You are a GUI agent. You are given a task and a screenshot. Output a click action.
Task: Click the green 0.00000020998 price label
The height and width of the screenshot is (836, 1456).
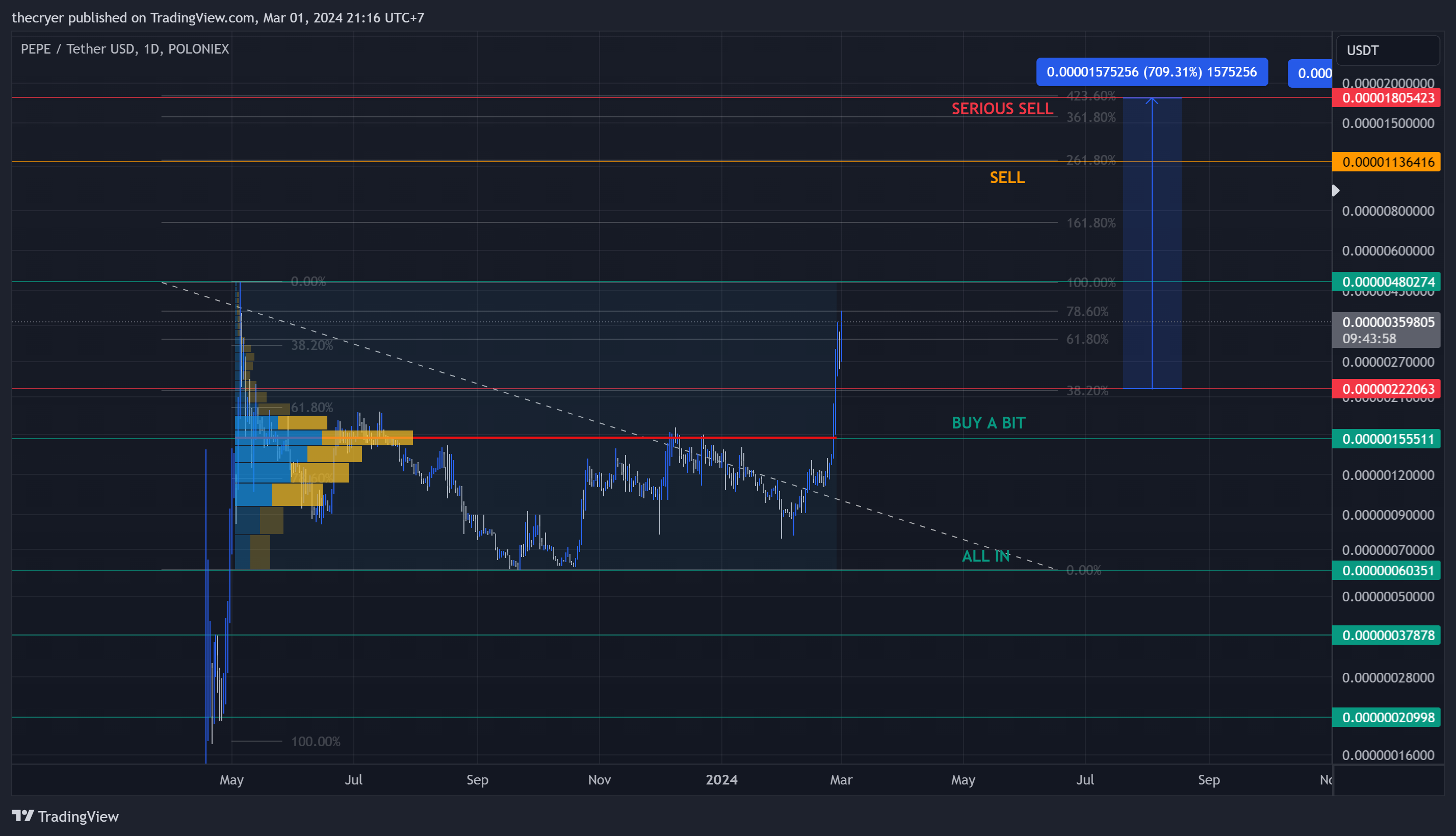[1386, 717]
